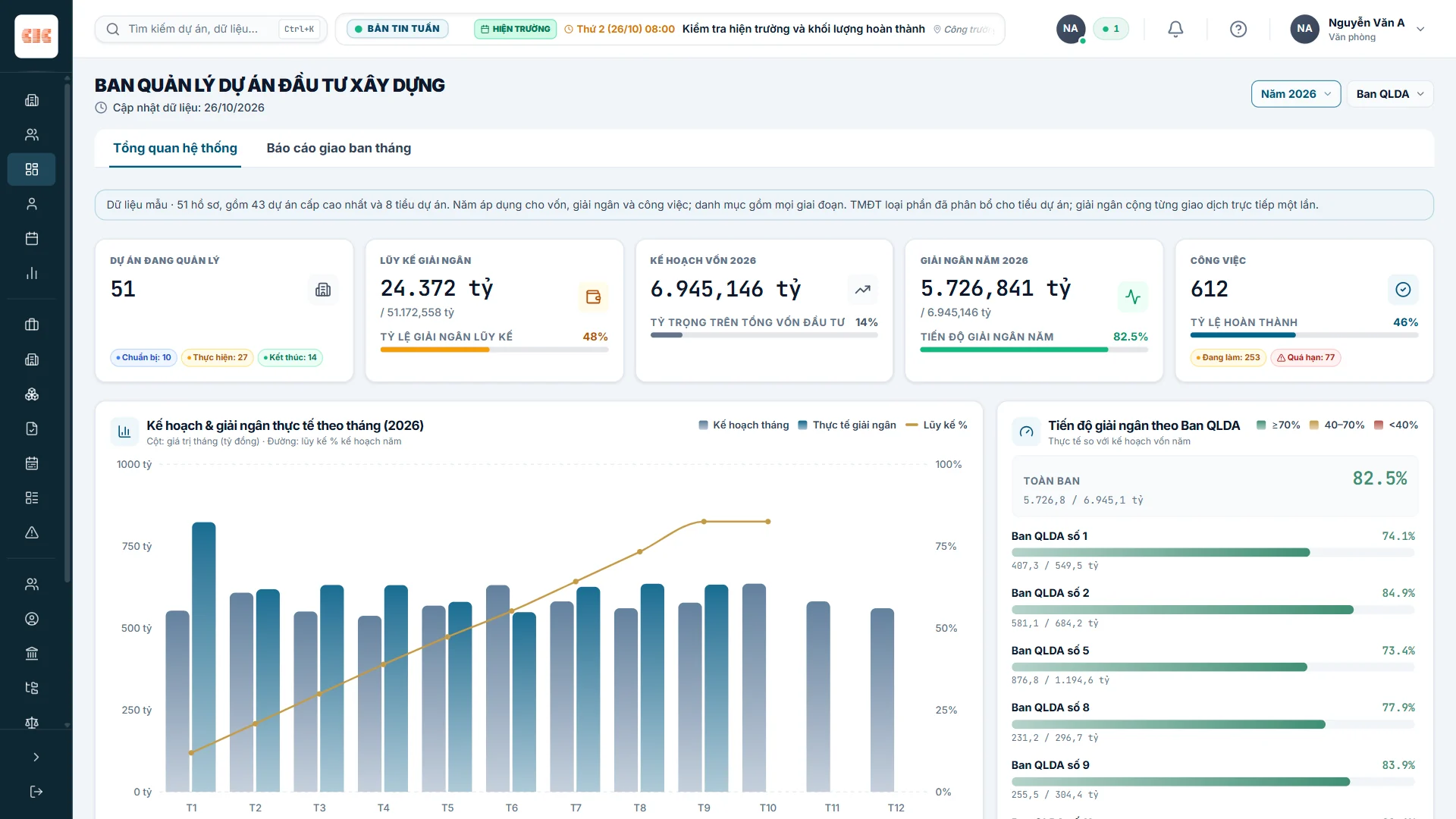Click the Thực hiện: 27 status chip
Image resolution: width=1456 pixels, height=819 pixels.
point(218,357)
